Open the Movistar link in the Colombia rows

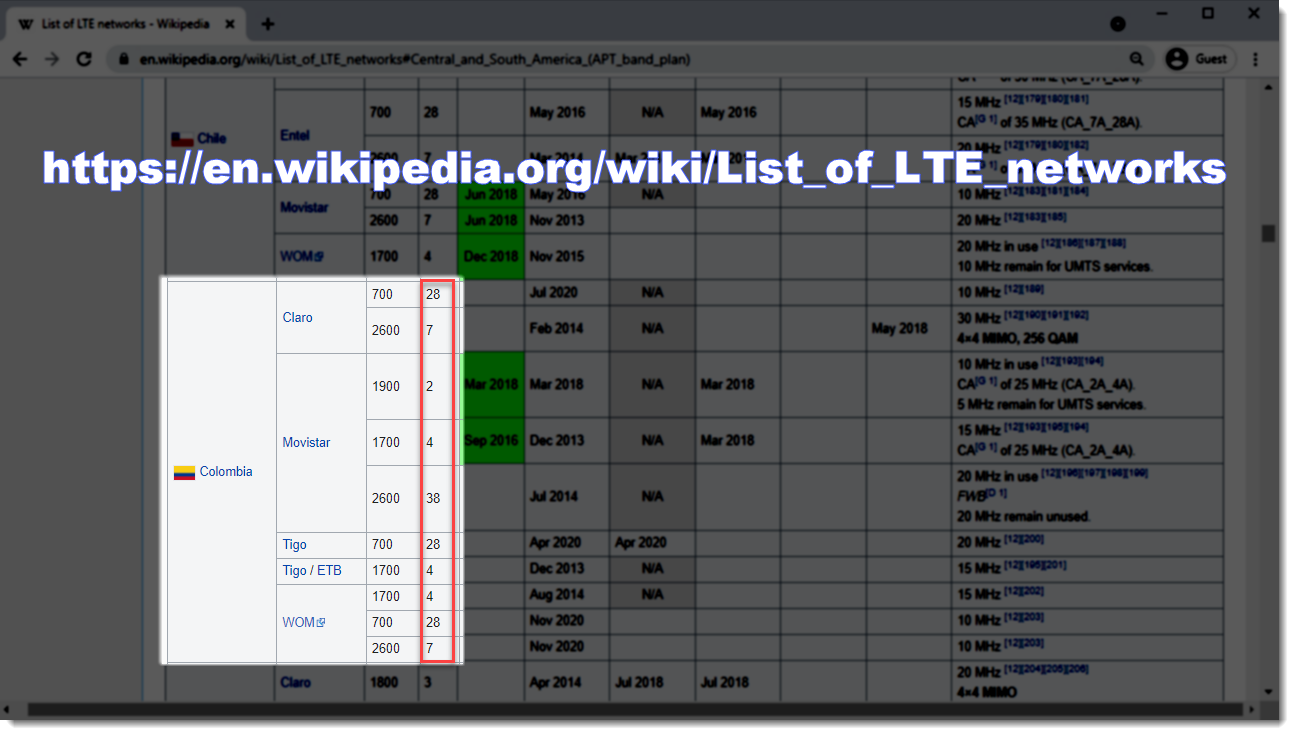tap(306, 443)
